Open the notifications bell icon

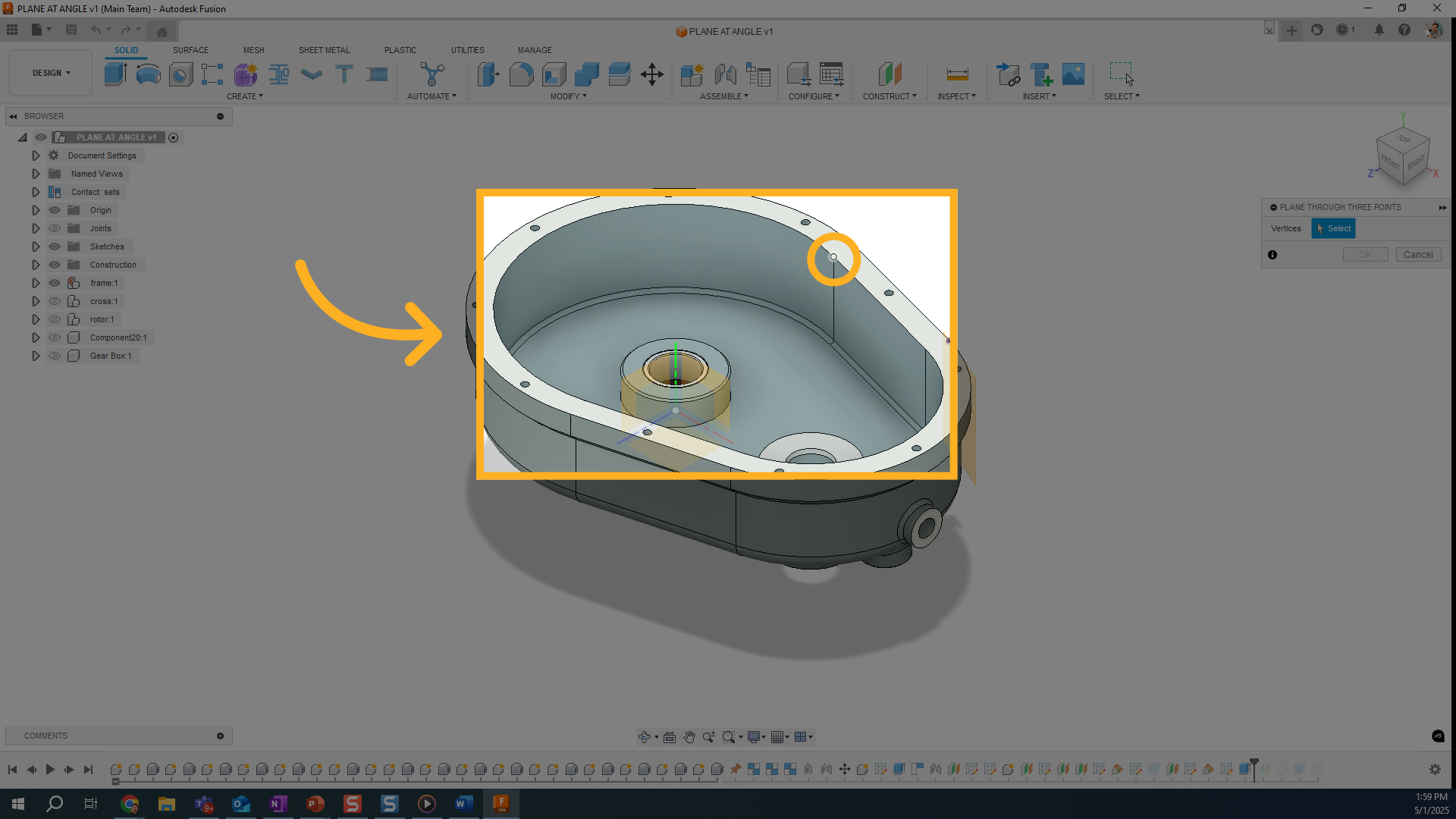coord(1379,30)
